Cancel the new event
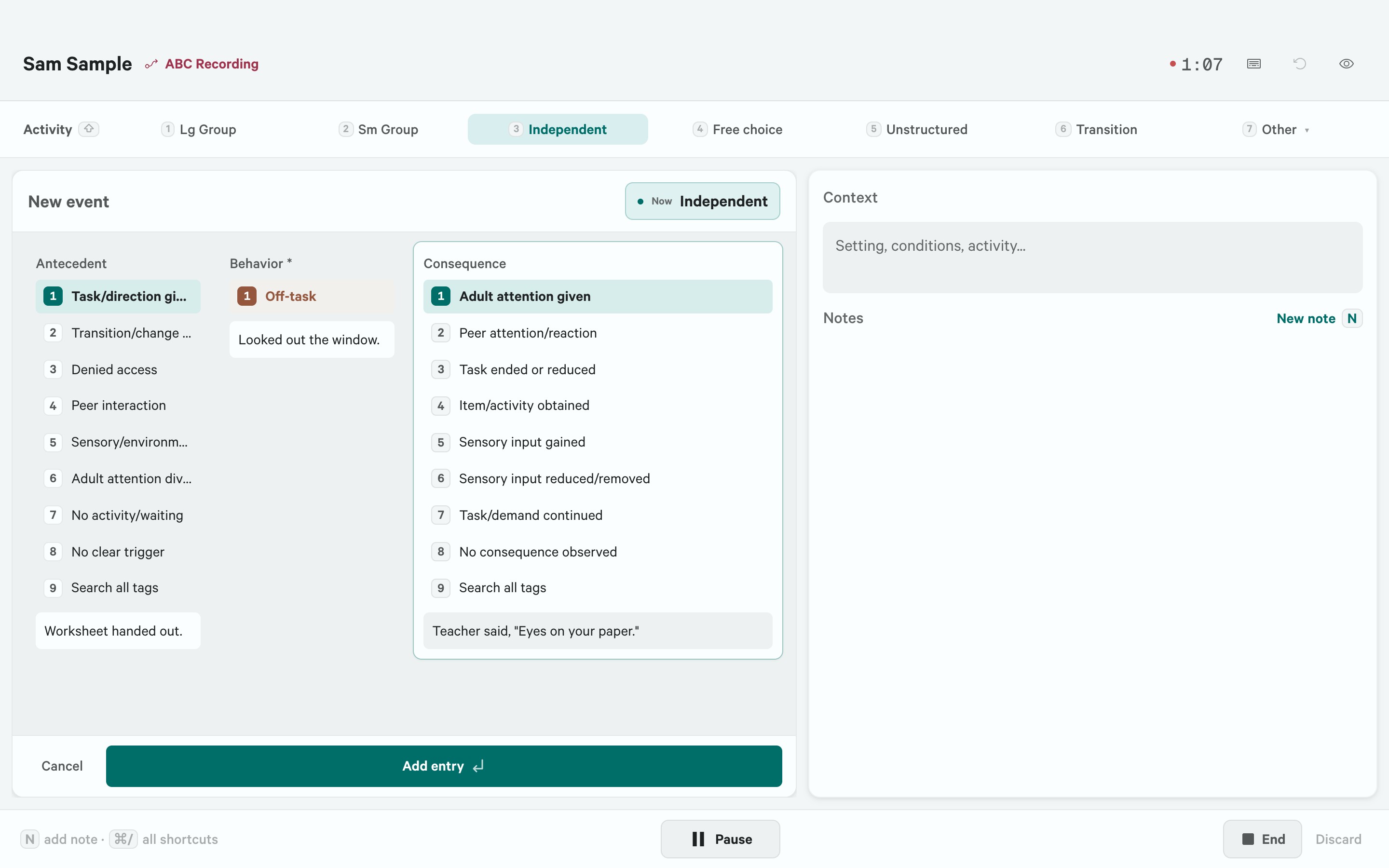Image resolution: width=1389 pixels, height=868 pixels. pos(62,766)
